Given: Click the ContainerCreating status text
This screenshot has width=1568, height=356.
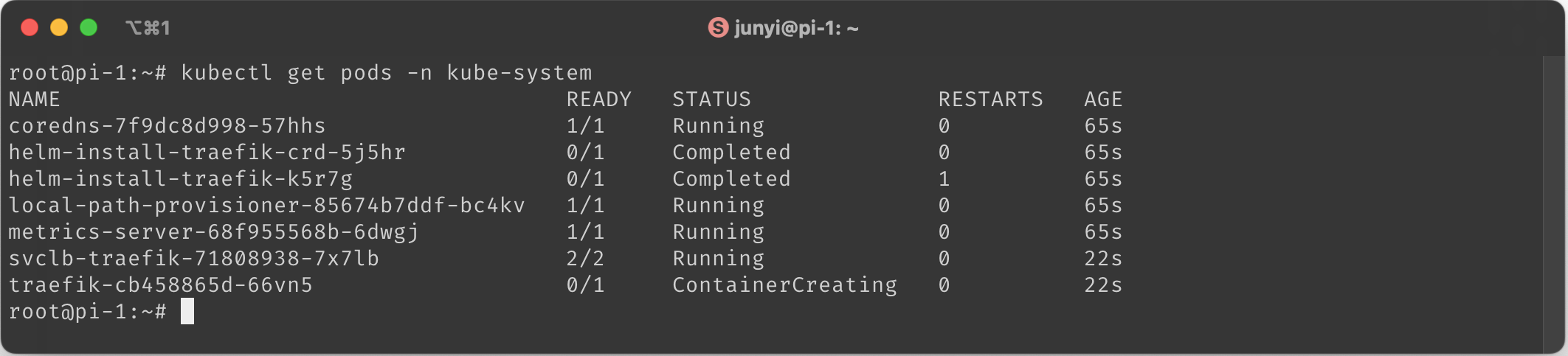Looking at the screenshot, I should click(x=784, y=285).
